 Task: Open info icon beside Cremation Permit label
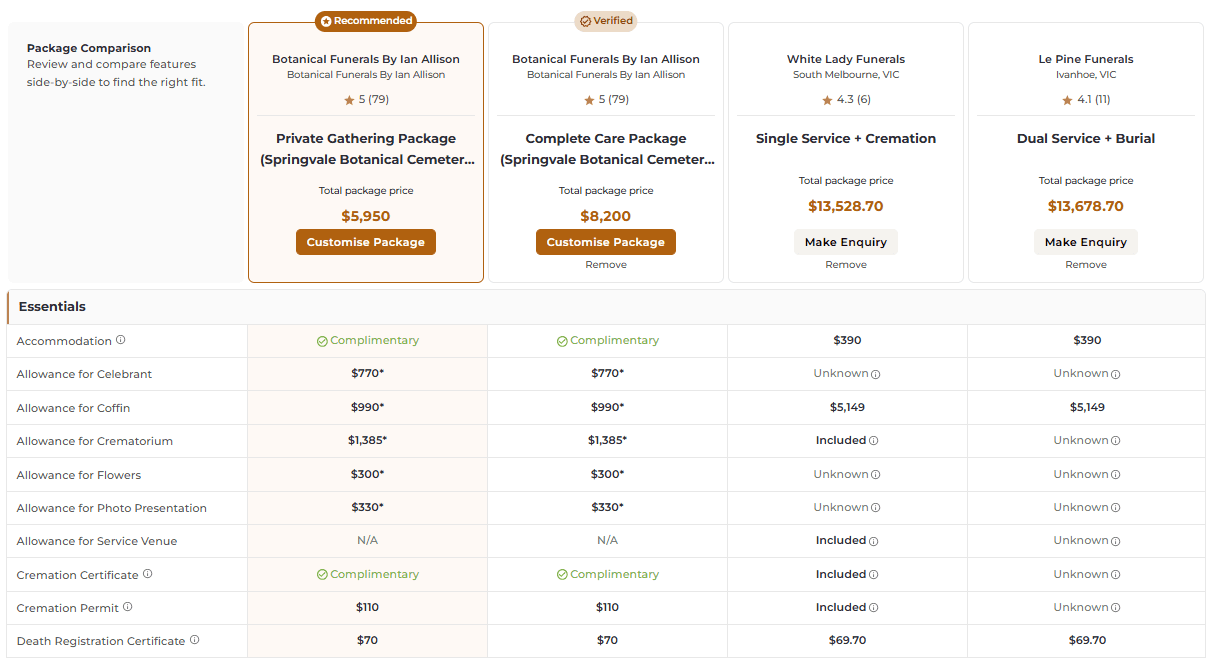pos(128,607)
